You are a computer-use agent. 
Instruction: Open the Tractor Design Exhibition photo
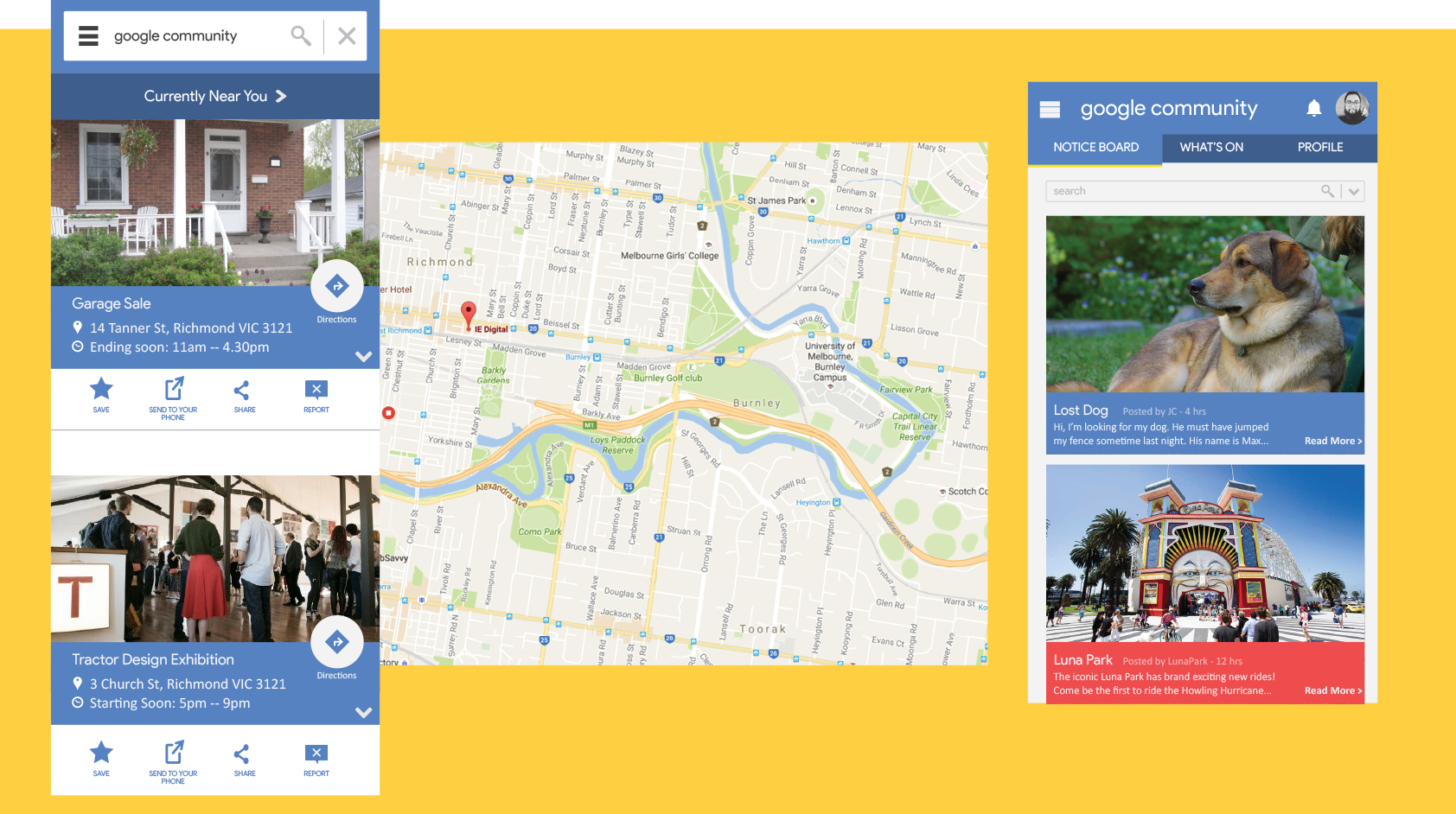pos(215,558)
